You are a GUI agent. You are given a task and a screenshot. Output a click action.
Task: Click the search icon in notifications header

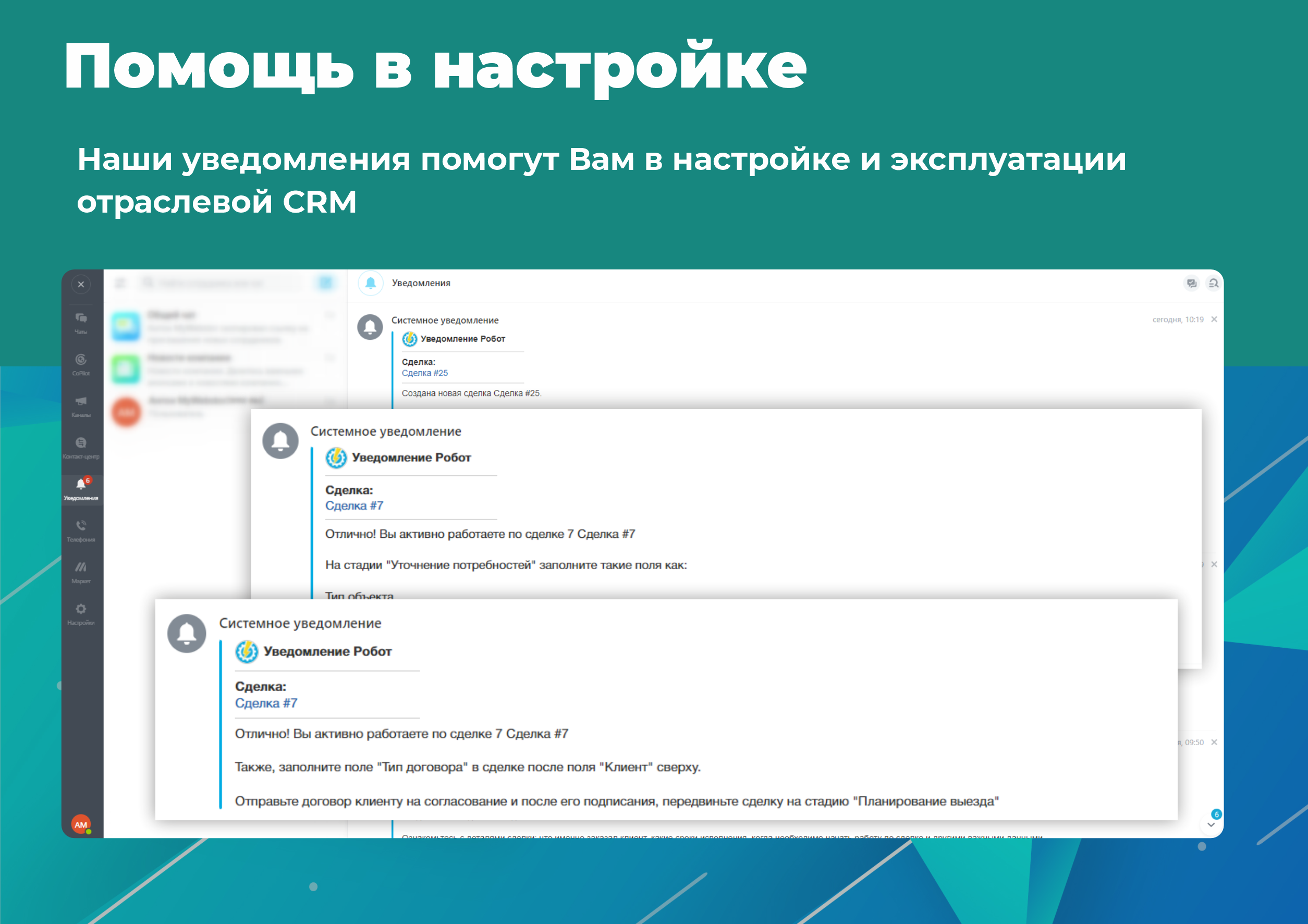click(x=1214, y=283)
